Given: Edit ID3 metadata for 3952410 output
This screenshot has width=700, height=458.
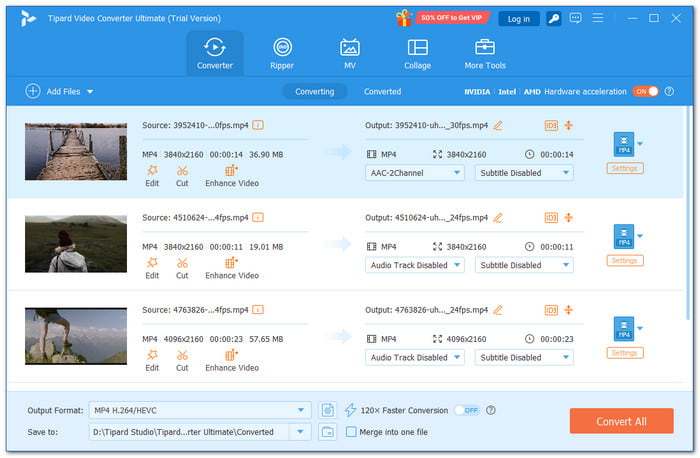Looking at the screenshot, I should click(x=551, y=125).
